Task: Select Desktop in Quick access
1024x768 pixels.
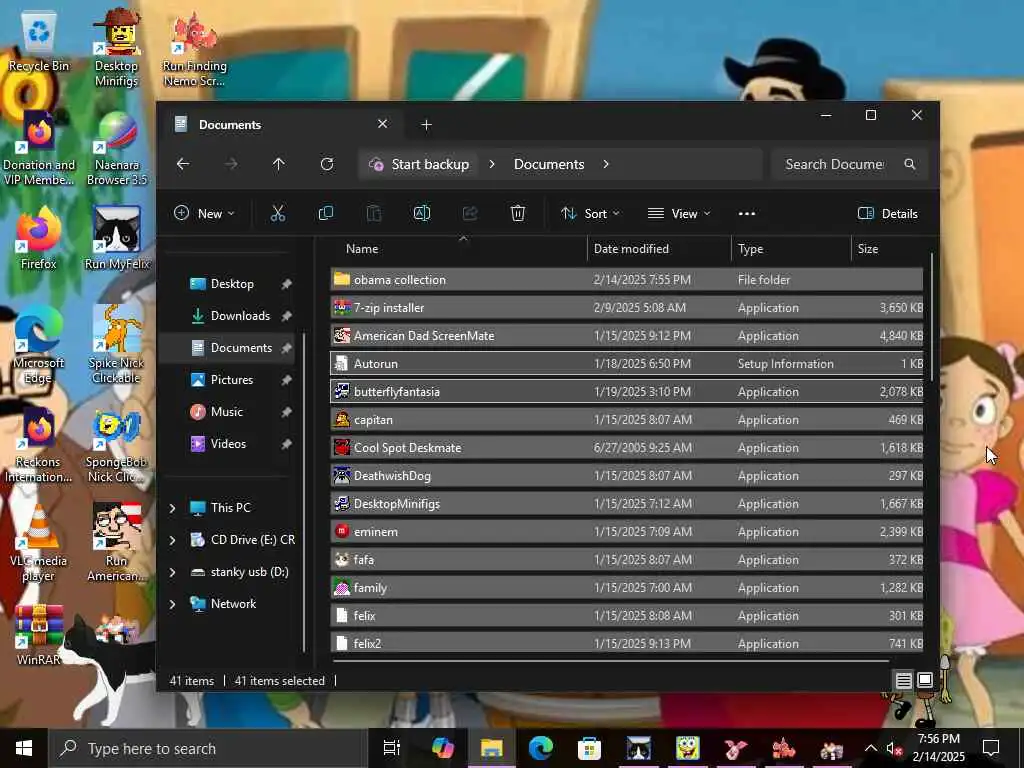Action: pyautogui.click(x=232, y=283)
